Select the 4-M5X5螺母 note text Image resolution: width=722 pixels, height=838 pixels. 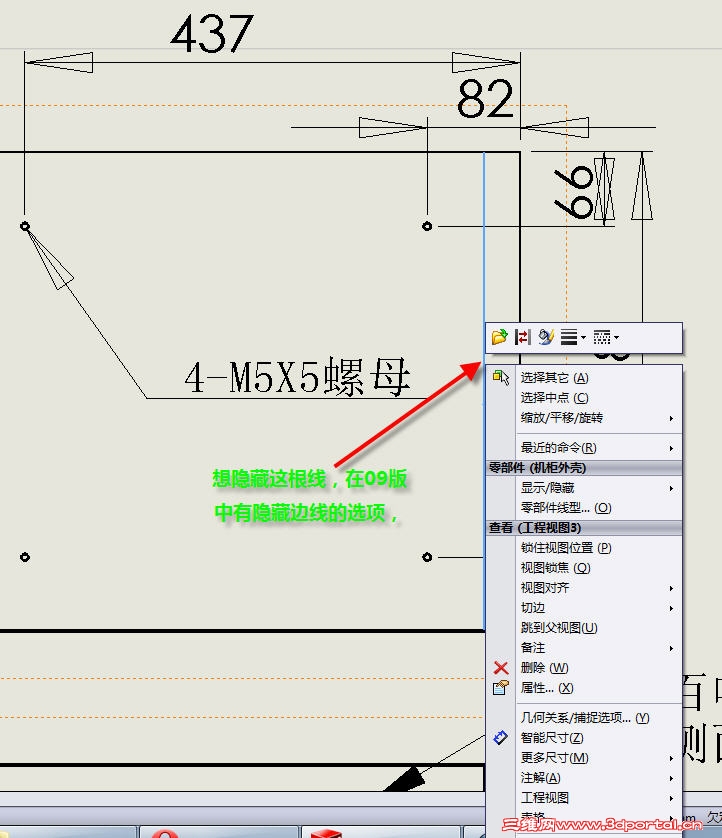point(297,377)
